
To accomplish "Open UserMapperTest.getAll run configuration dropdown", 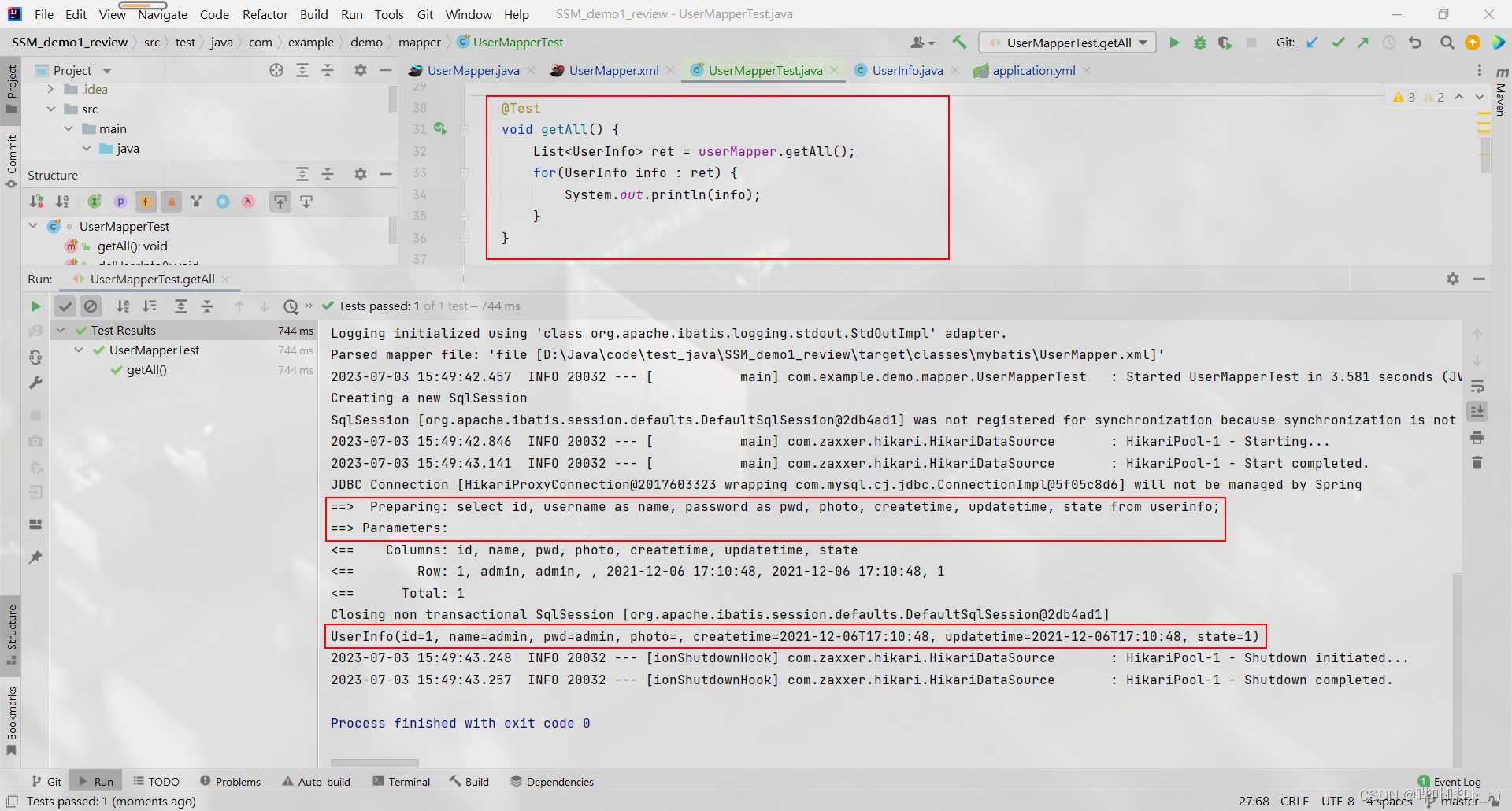I will [x=1067, y=43].
